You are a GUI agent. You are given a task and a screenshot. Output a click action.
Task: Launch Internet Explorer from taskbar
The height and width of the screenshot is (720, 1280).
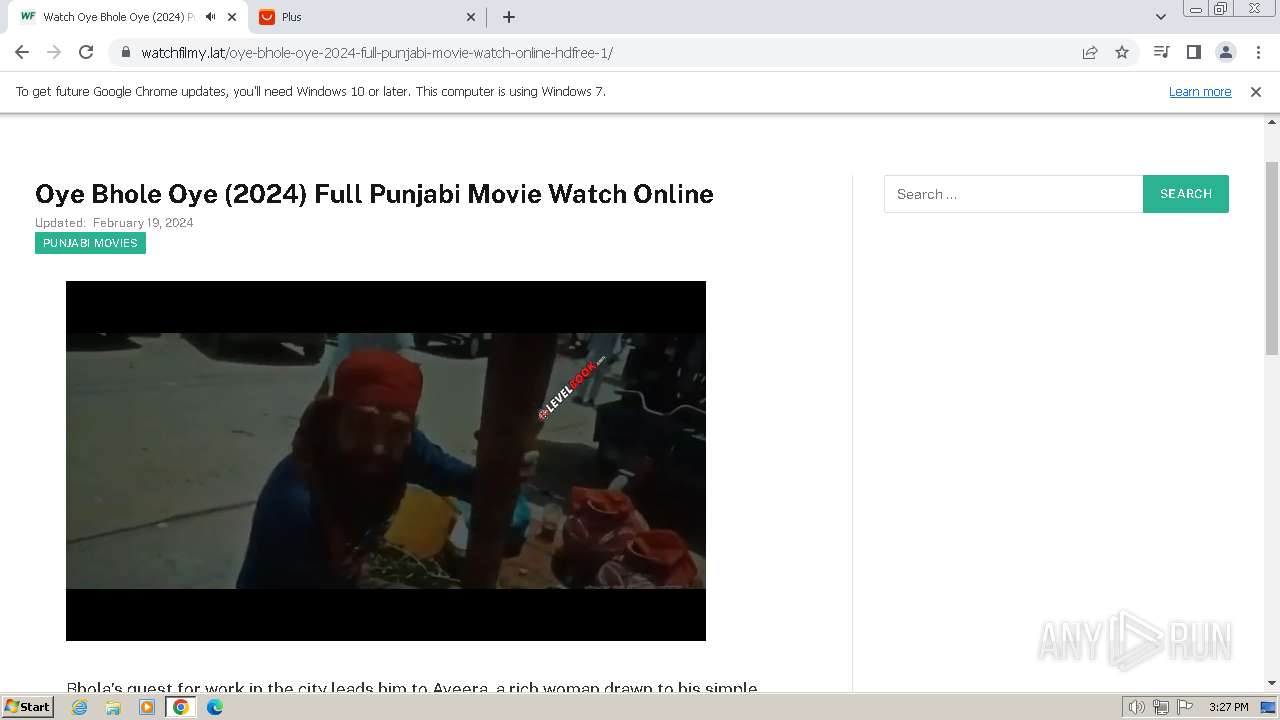pyautogui.click(x=79, y=707)
